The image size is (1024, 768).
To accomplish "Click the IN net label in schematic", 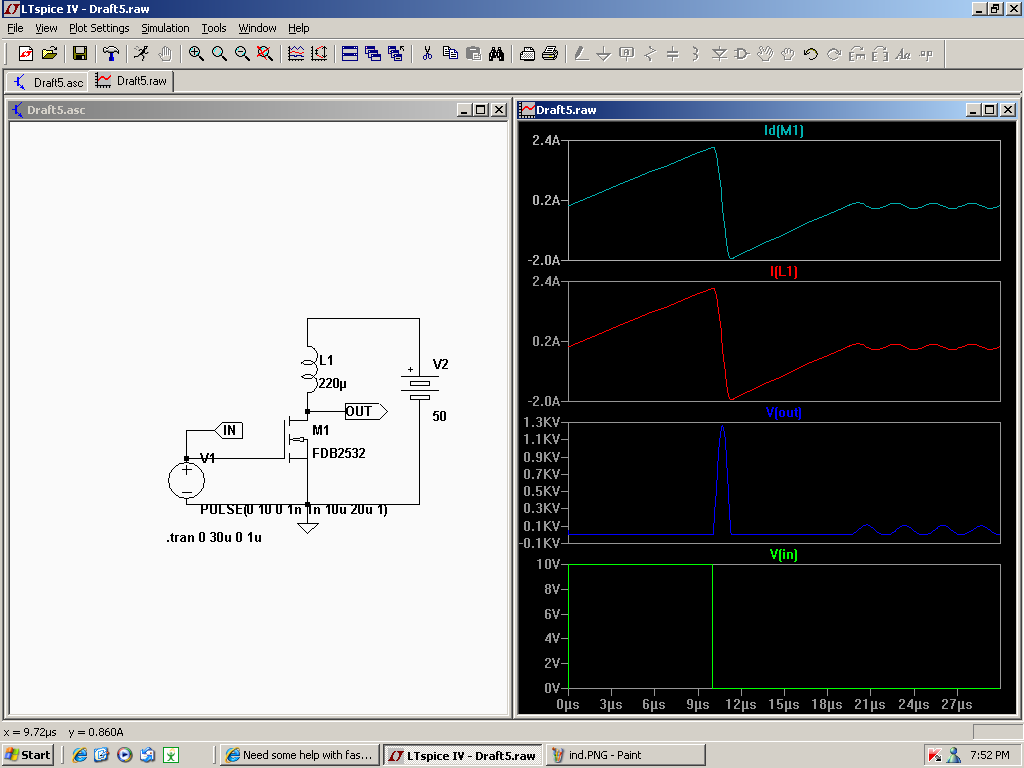I will coord(229,430).
